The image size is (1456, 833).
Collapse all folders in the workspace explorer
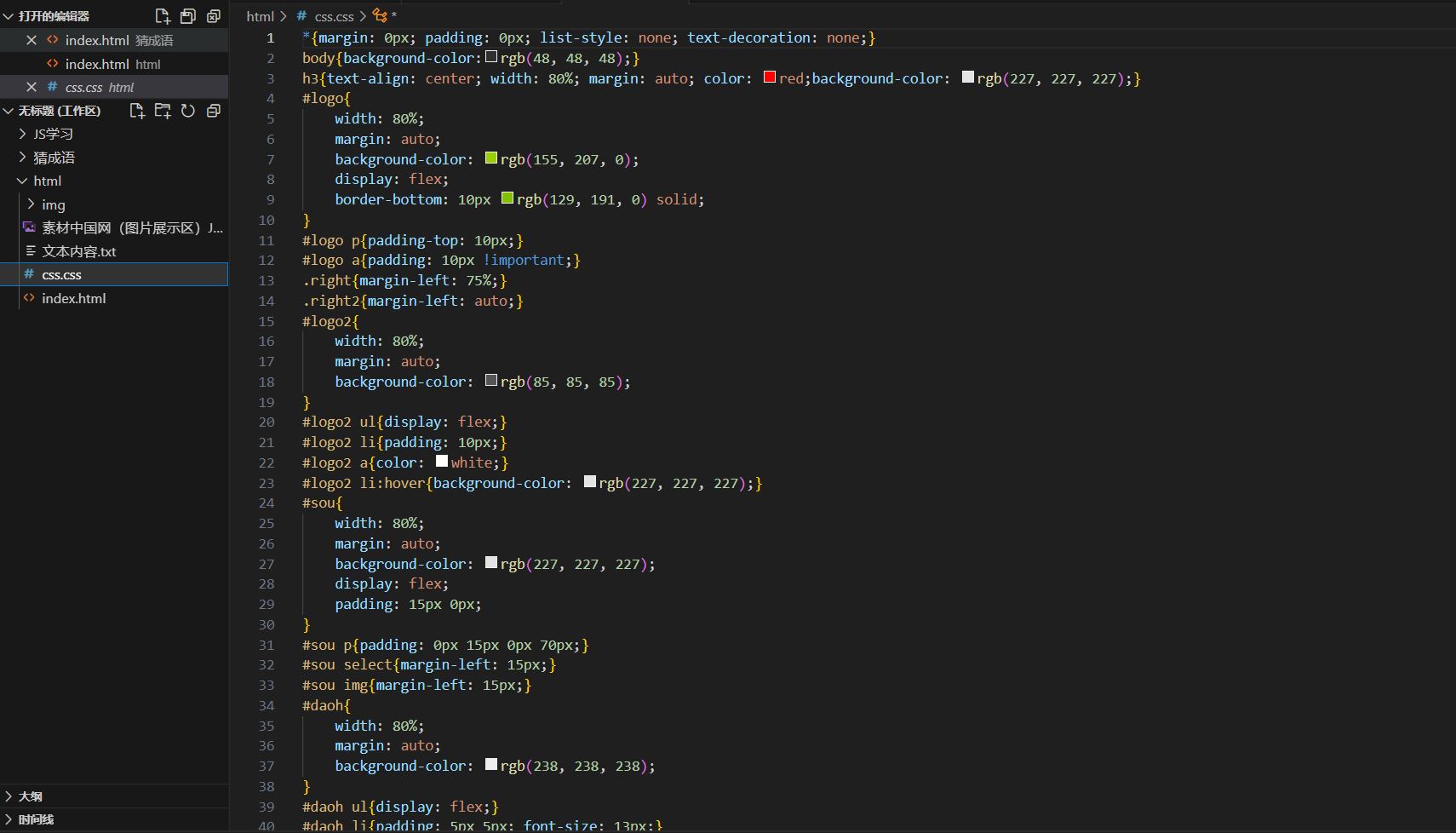pos(213,111)
